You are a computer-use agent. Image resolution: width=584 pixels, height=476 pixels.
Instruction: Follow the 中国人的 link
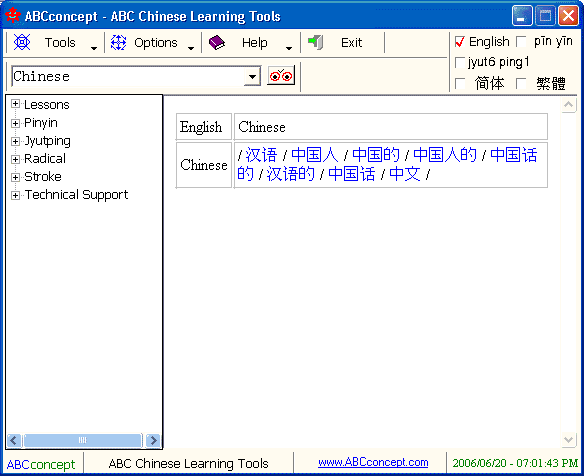(x=445, y=155)
